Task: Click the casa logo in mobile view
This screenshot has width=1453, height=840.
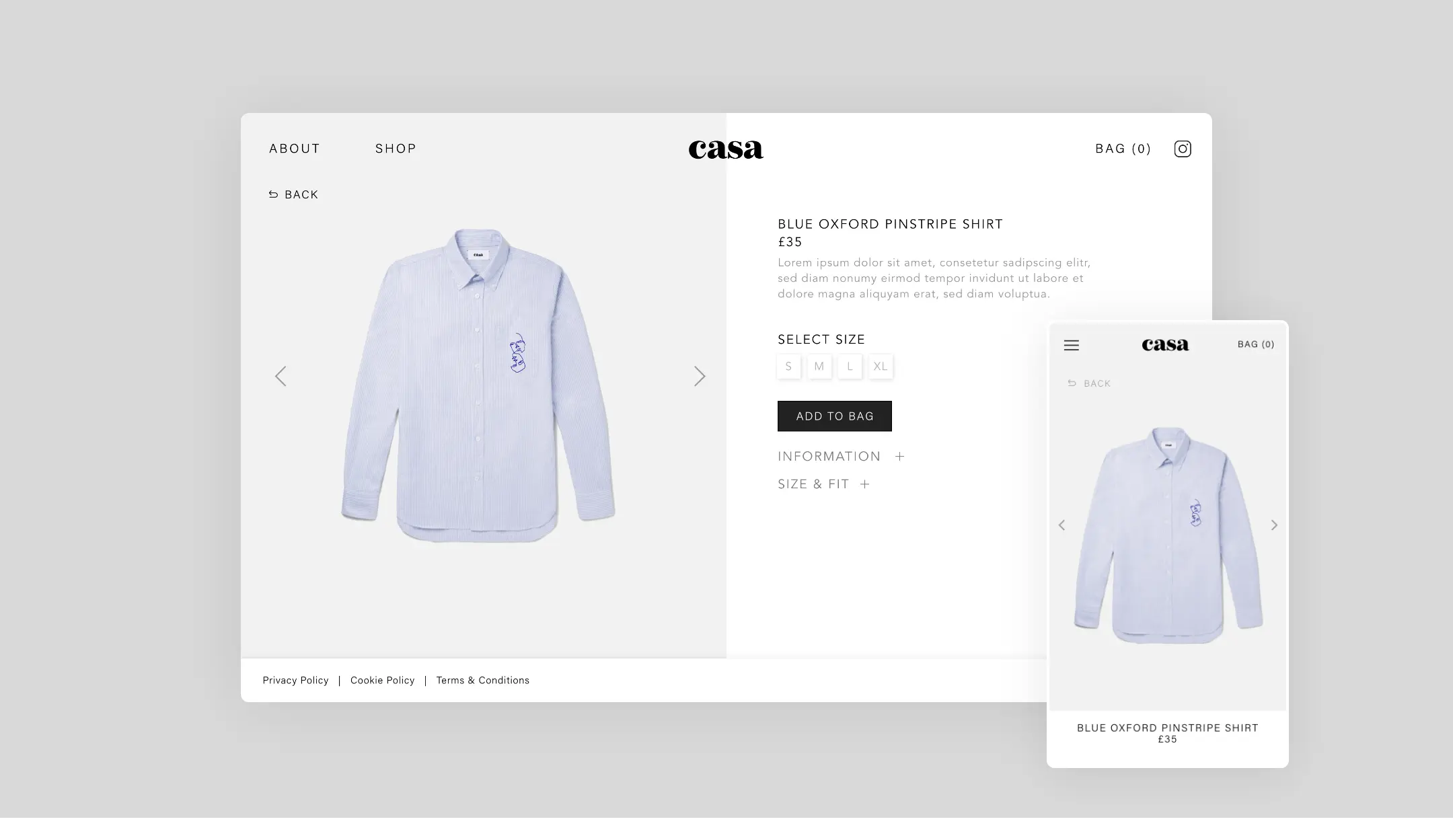Action: 1165,345
